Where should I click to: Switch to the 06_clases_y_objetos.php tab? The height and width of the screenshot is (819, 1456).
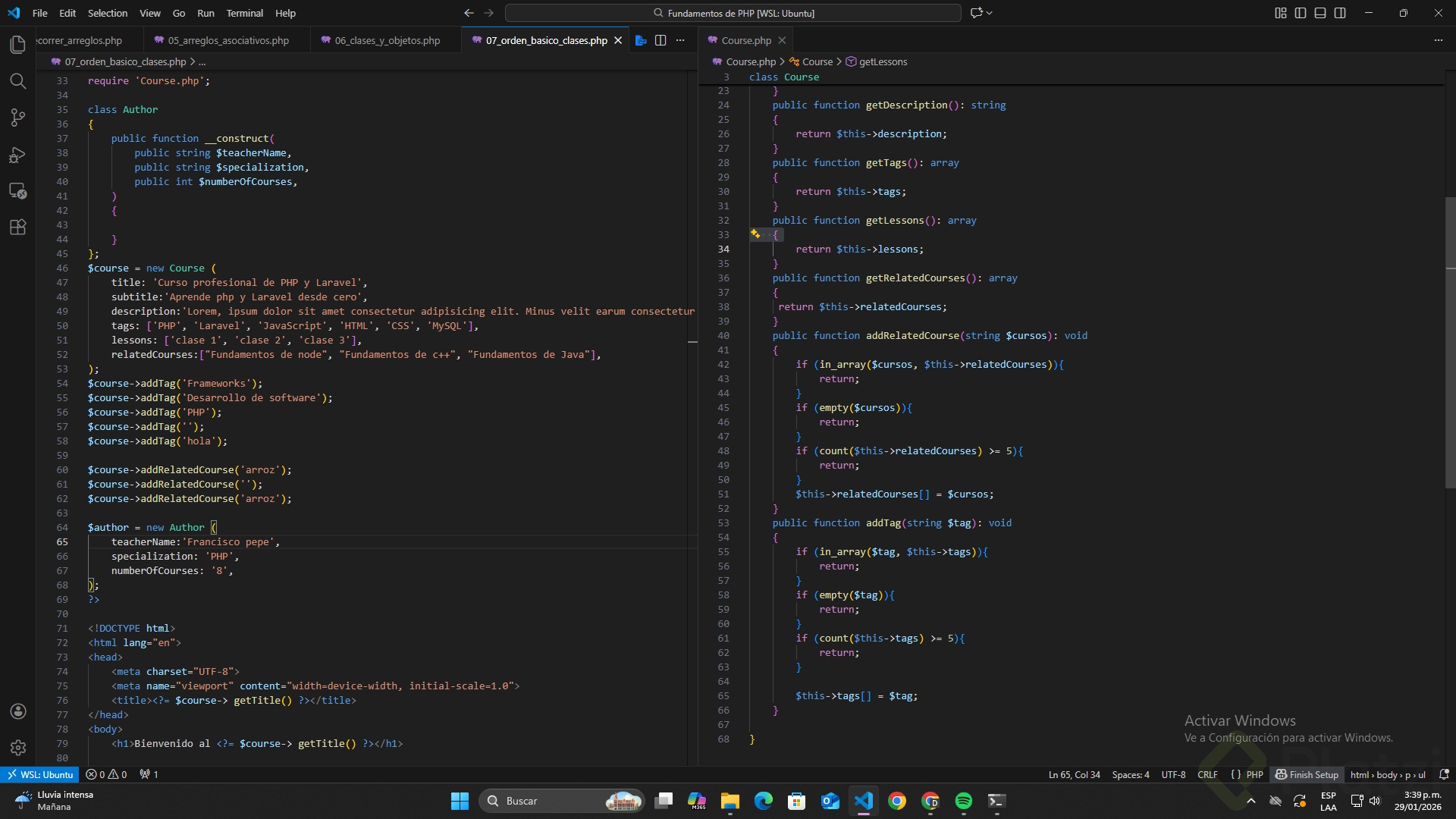click(387, 40)
